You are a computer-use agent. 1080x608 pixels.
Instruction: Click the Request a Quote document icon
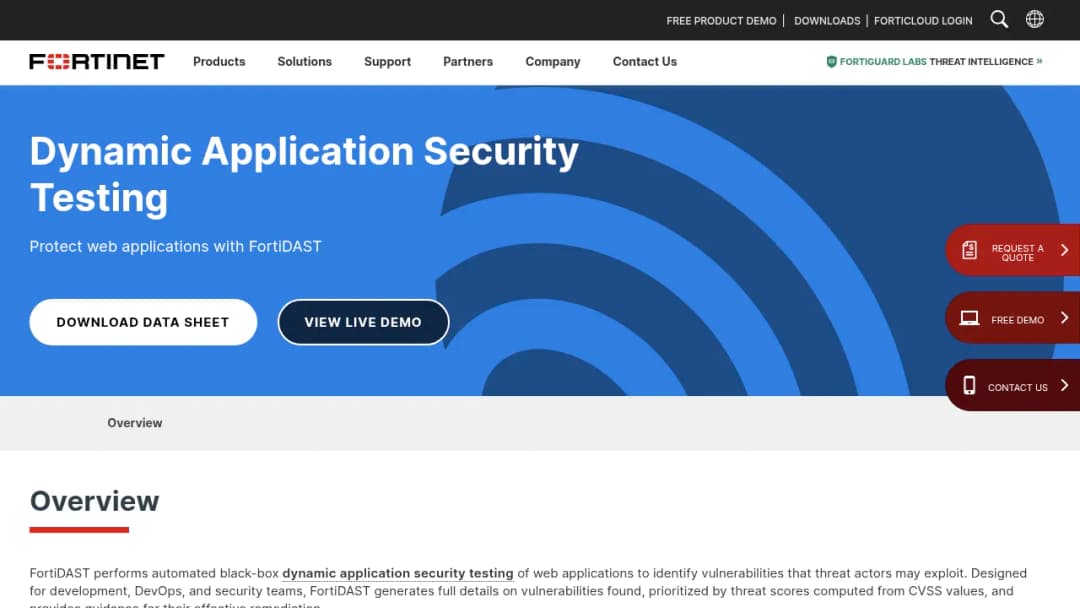[x=969, y=250]
